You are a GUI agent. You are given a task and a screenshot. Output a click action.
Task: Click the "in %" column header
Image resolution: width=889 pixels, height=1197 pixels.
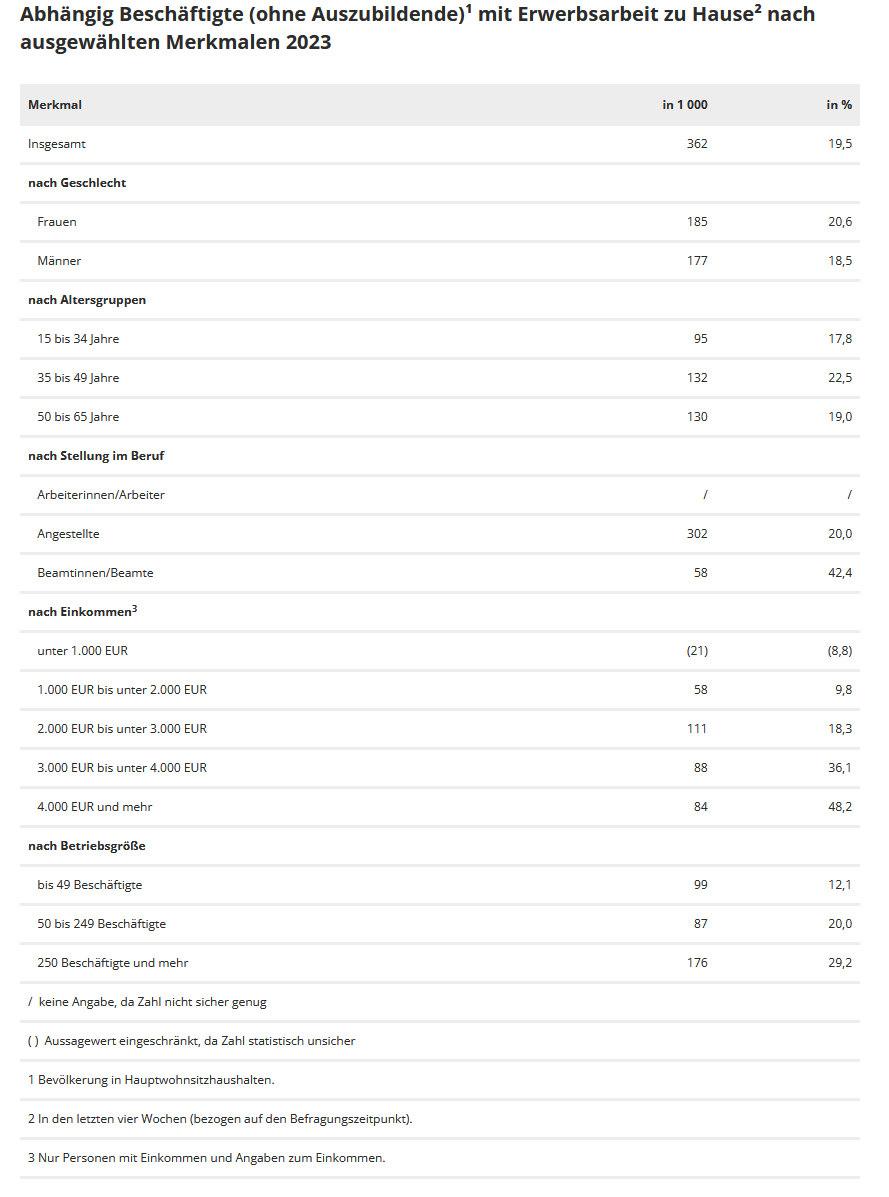coord(839,105)
